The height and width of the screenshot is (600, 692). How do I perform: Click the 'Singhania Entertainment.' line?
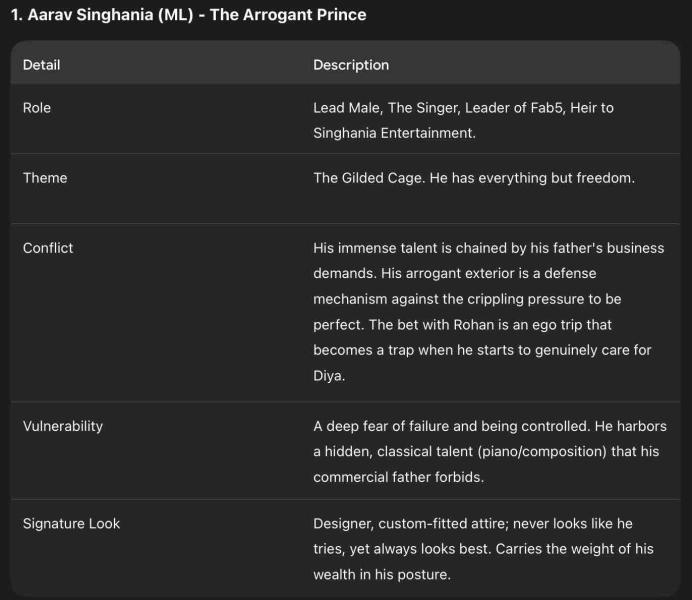(x=395, y=133)
